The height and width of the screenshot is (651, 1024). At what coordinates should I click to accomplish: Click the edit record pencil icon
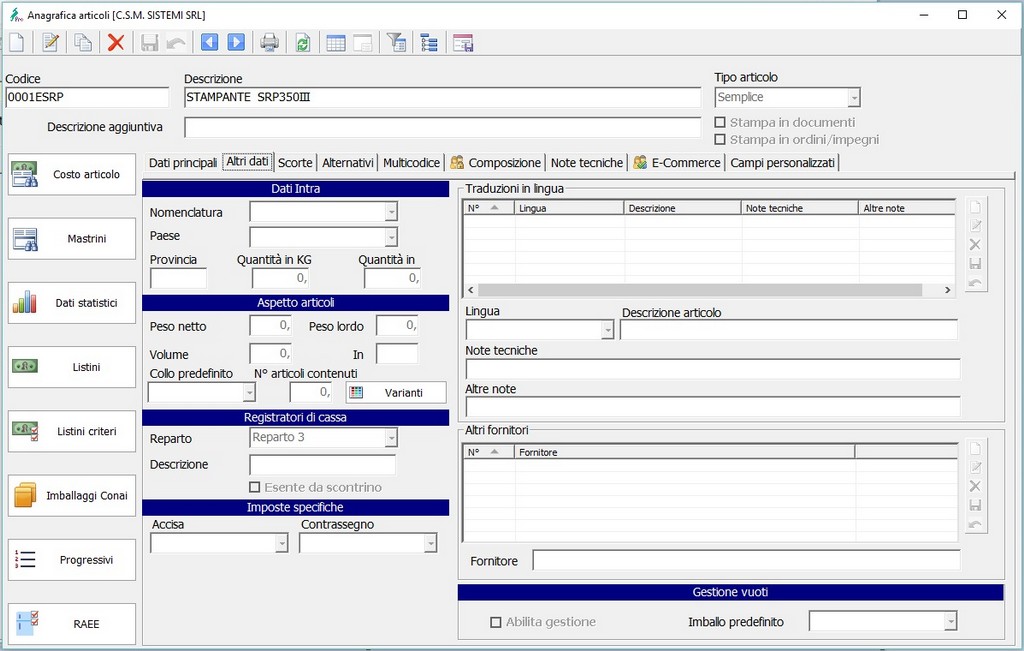point(50,43)
